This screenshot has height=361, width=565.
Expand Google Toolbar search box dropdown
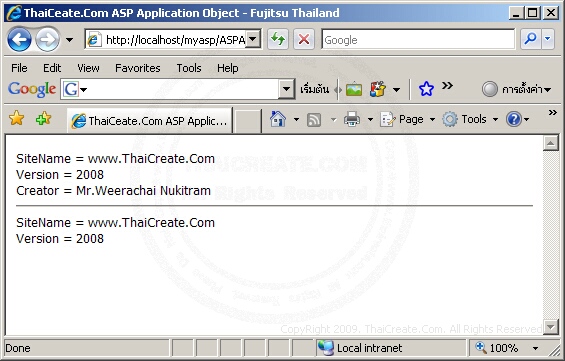[286, 89]
